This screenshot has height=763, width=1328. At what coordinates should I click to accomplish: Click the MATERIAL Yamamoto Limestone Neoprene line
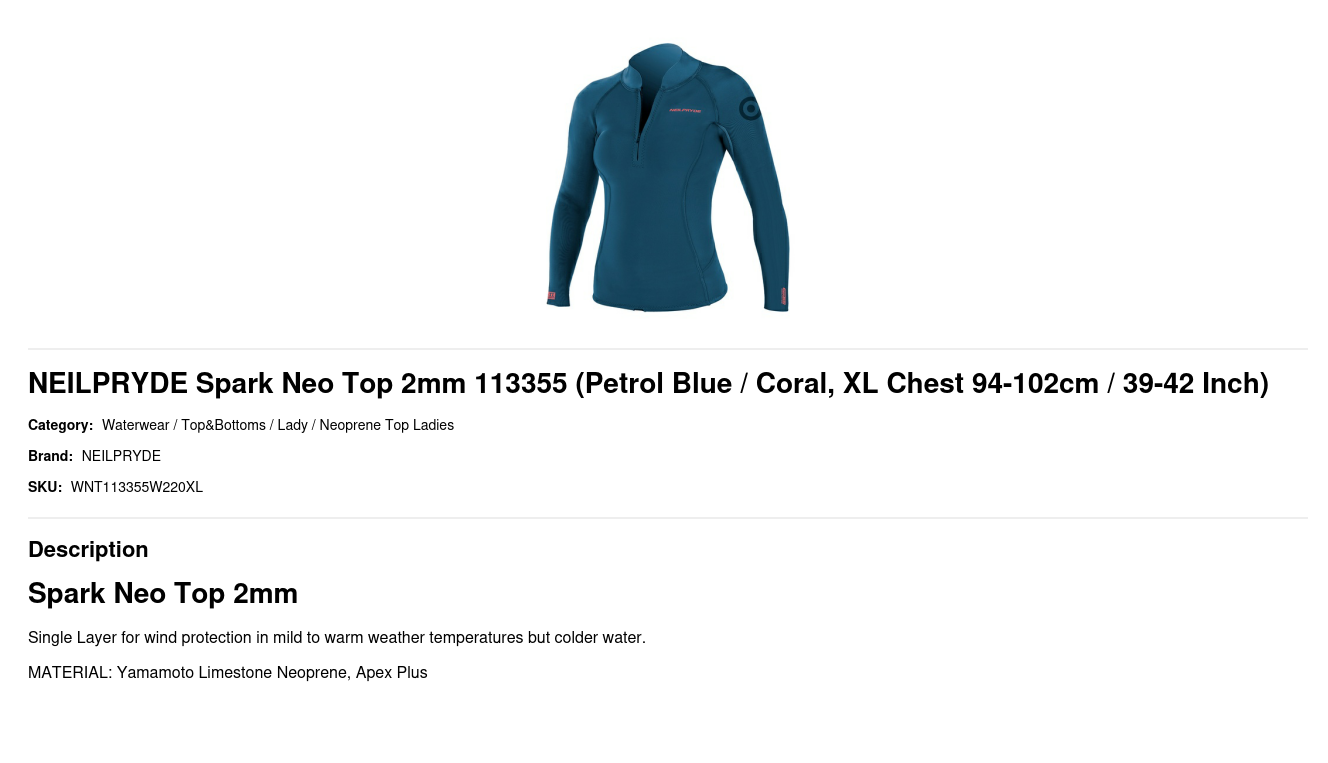228,672
